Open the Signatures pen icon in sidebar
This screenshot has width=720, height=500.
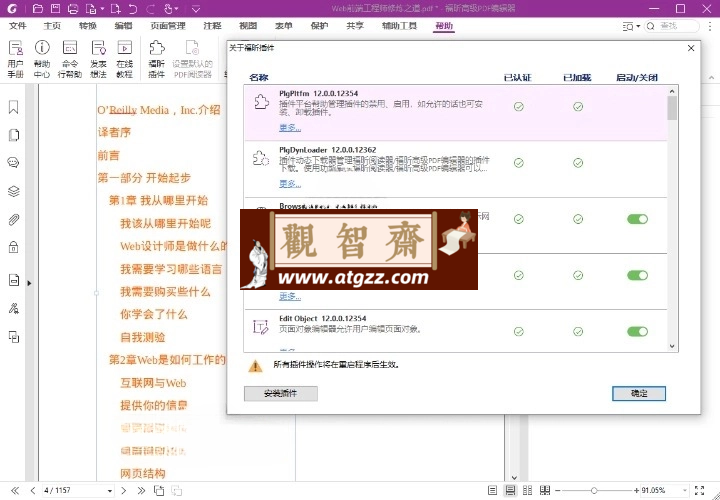(14, 309)
